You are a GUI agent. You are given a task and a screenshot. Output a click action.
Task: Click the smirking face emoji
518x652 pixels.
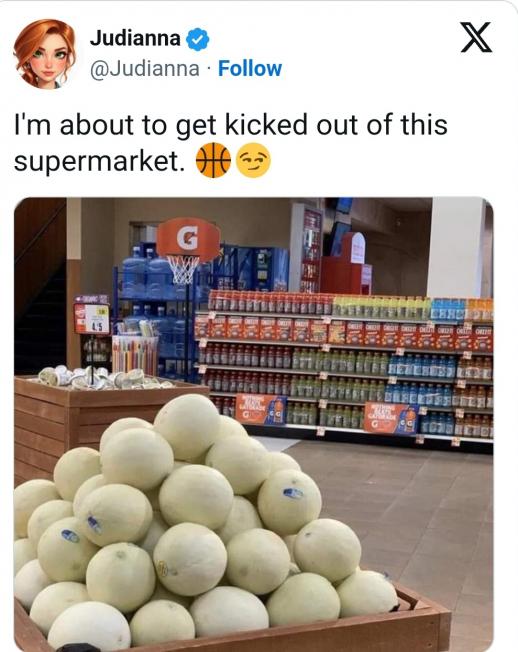pyautogui.click(x=254, y=161)
